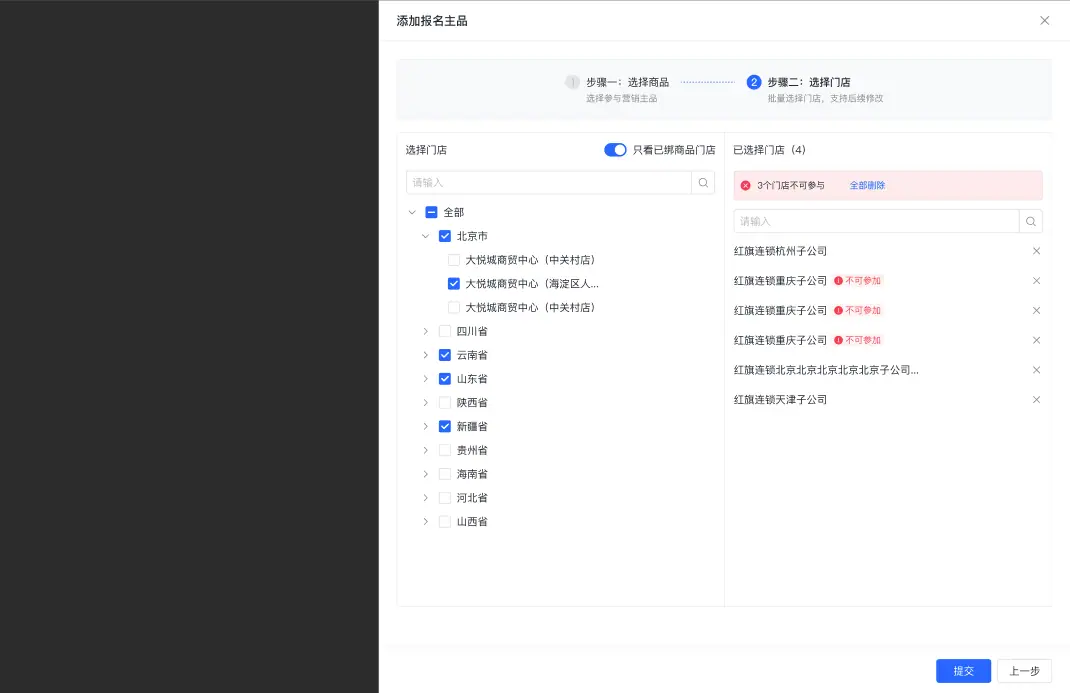Click the search icon in 已选择门店 panel

pyautogui.click(x=1030, y=222)
